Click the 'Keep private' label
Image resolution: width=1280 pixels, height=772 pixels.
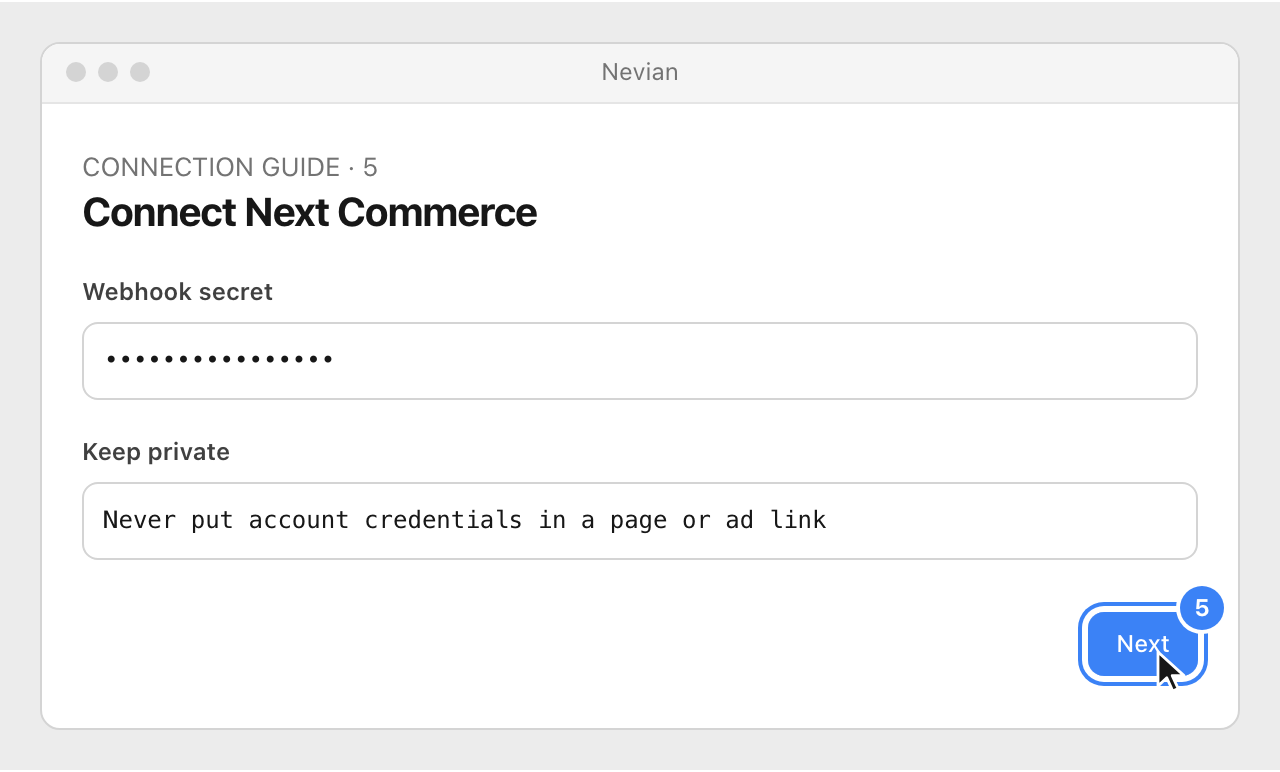tap(156, 452)
